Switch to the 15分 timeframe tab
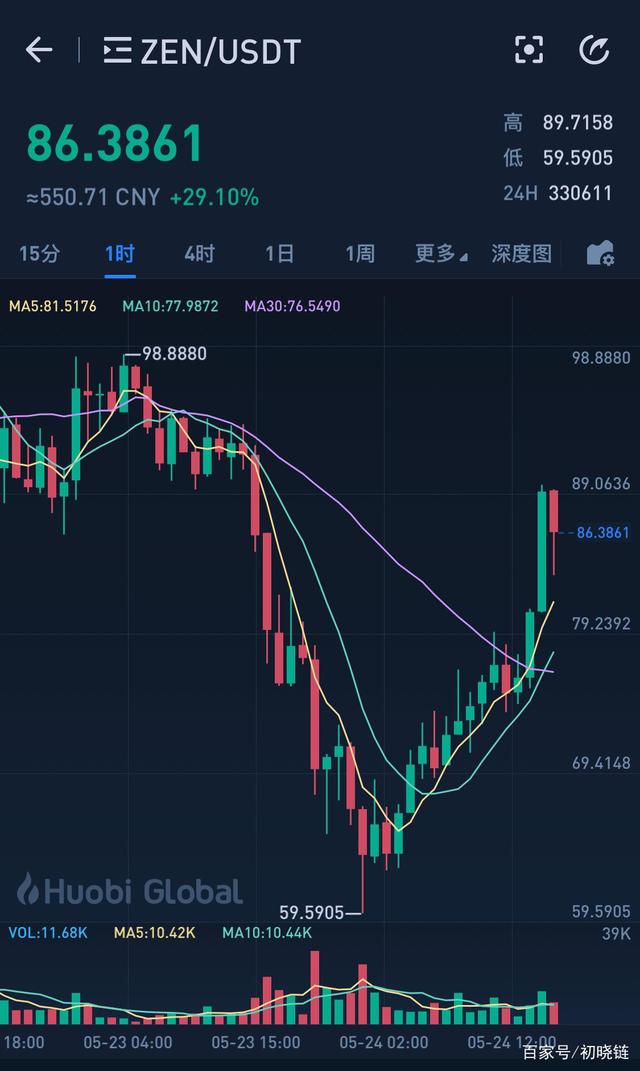The height and width of the screenshot is (1071, 640). pyautogui.click(x=38, y=255)
